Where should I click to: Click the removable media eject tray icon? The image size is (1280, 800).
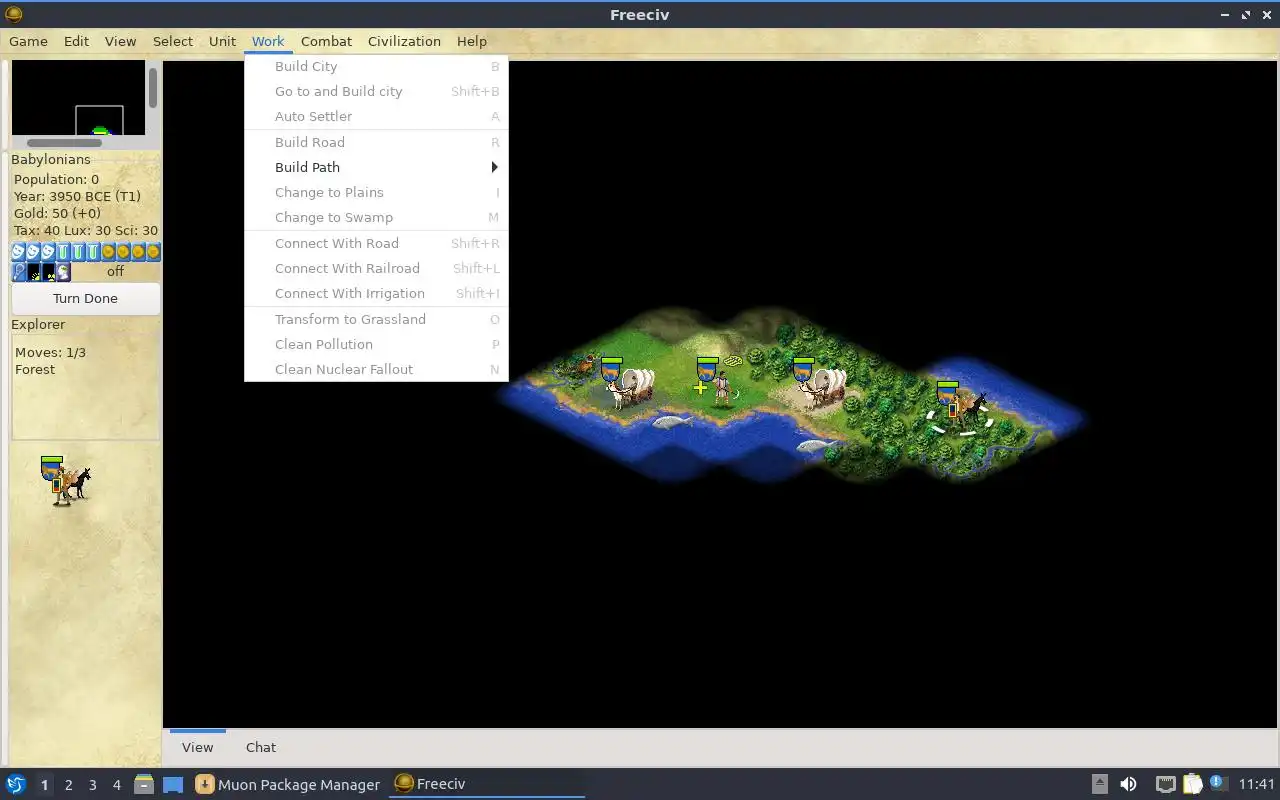click(1099, 784)
